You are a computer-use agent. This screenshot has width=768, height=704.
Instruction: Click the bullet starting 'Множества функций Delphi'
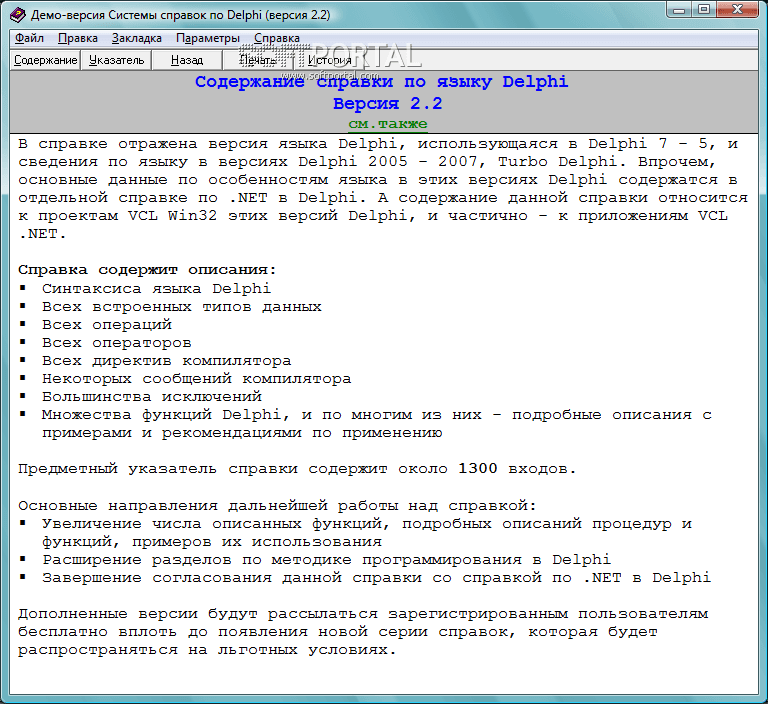(376, 424)
